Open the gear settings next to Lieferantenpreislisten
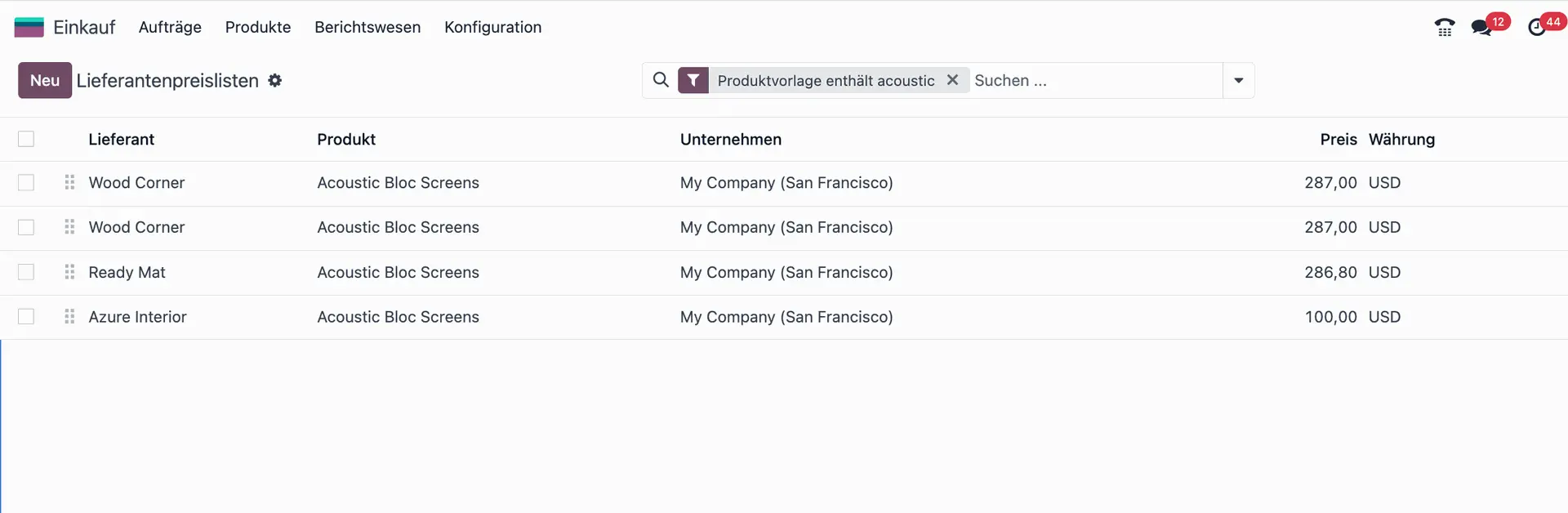 275,80
